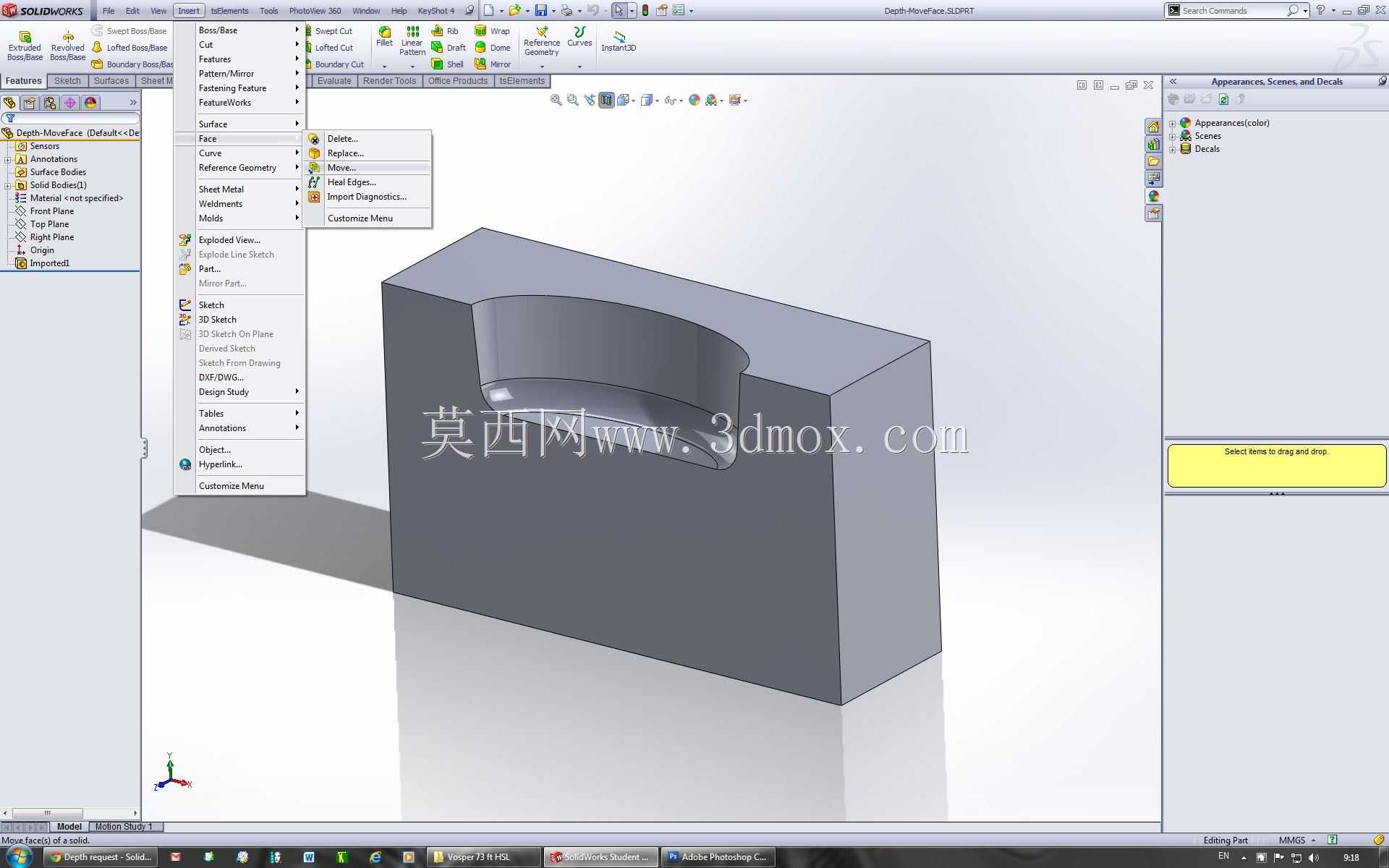1389x868 pixels.
Task: Open the ConfigurationManager tab icon
Action: point(50,103)
